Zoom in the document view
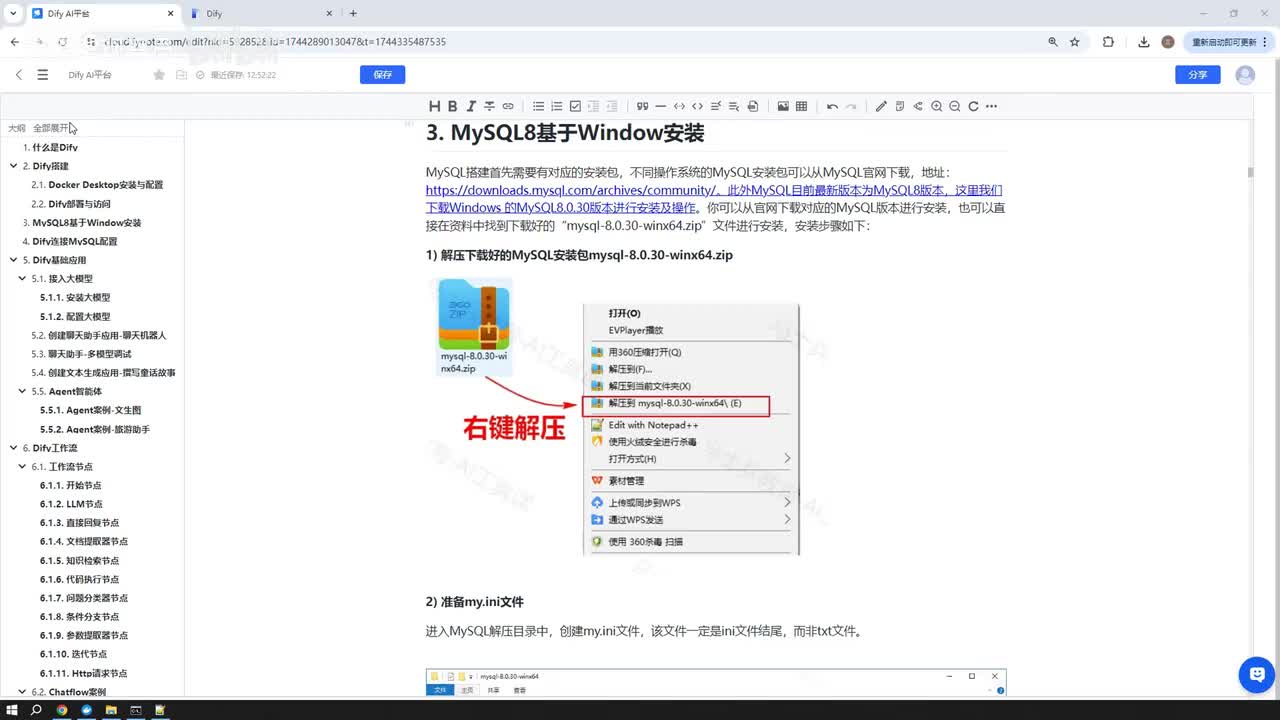The image size is (1280, 720). 937,106
